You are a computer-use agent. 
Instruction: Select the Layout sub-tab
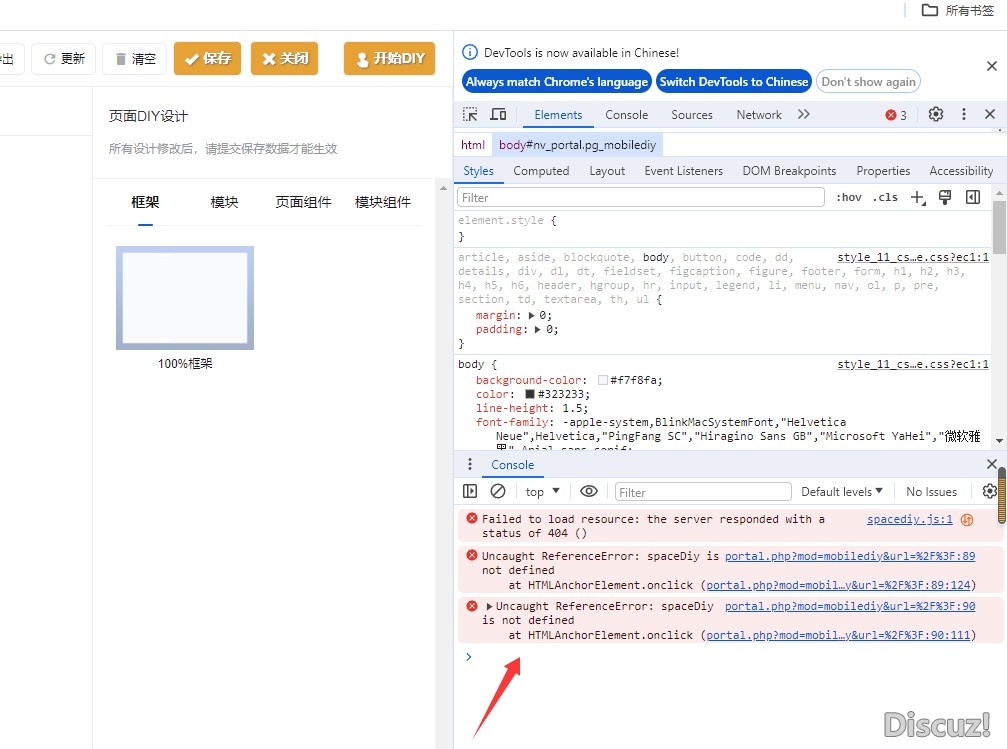[x=607, y=171]
